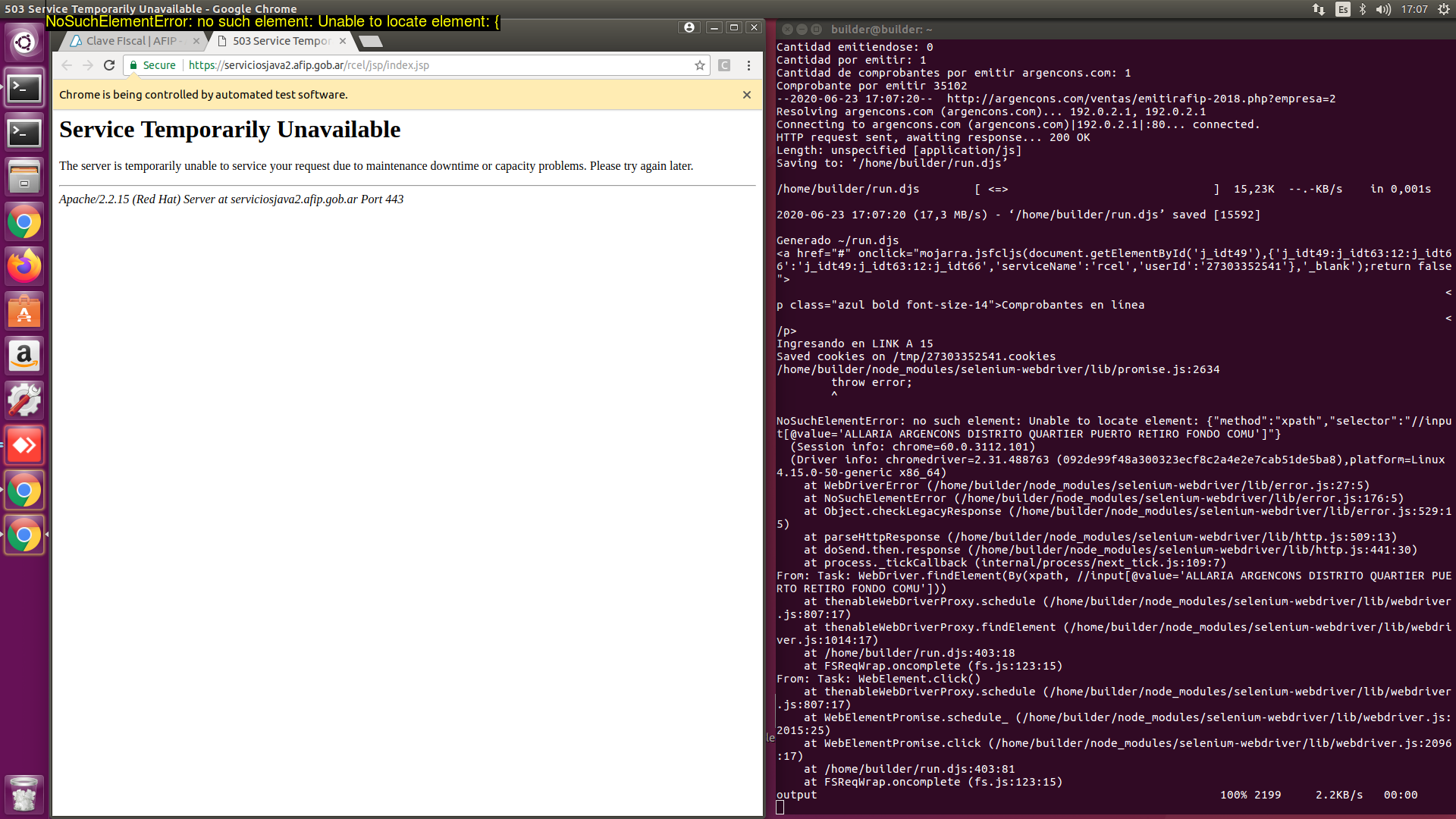Image resolution: width=1456 pixels, height=819 pixels.
Task: Click 'throw error;' line in terminal
Action: (x=871, y=382)
